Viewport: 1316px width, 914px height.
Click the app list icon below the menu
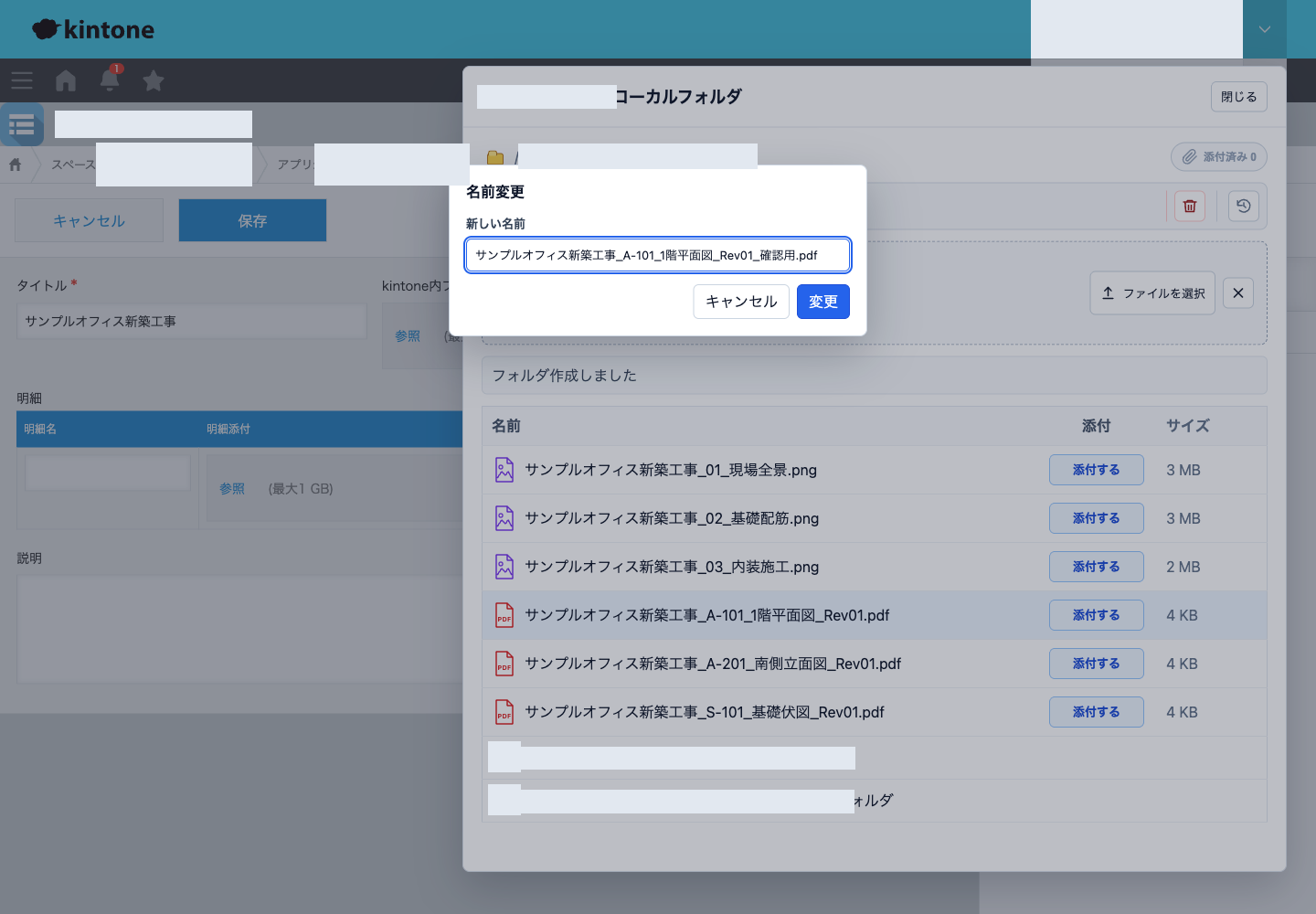pyautogui.click(x=22, y=124)
